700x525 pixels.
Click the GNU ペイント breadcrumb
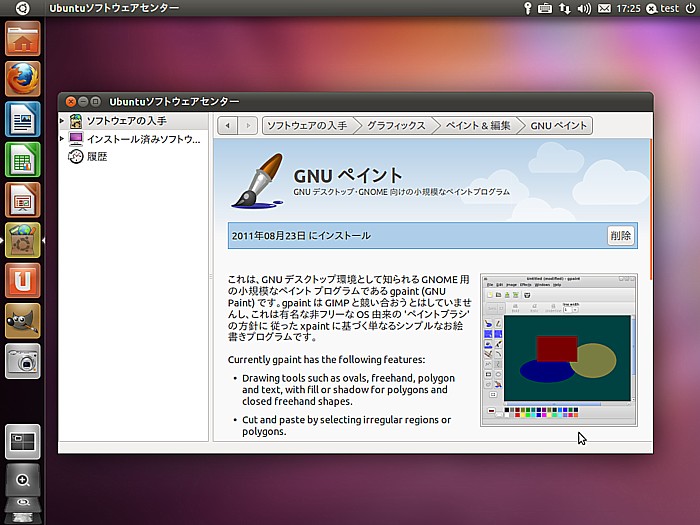tap(558, 125)
